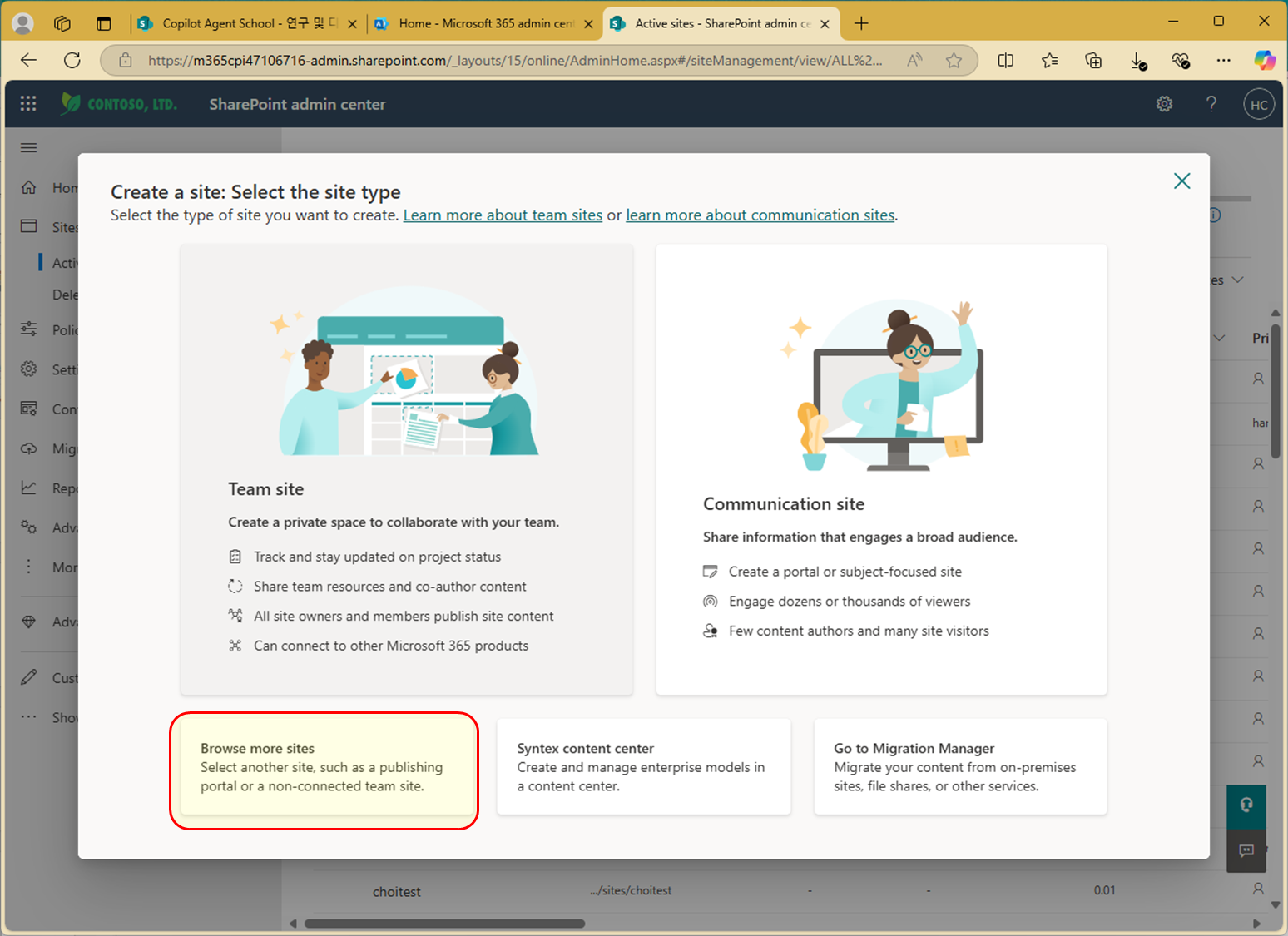This screenshot has height=936, width=1288.
Task: Toggle read aloud icon in address bar
Action: 914,60
